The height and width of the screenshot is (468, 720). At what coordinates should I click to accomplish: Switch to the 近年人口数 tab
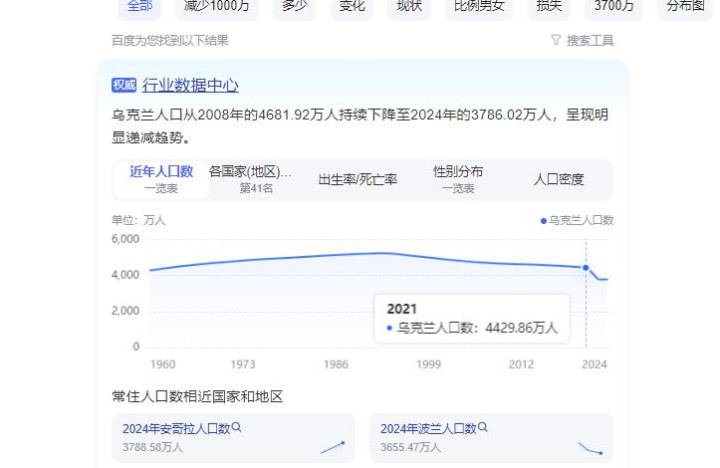click(161, 179)
